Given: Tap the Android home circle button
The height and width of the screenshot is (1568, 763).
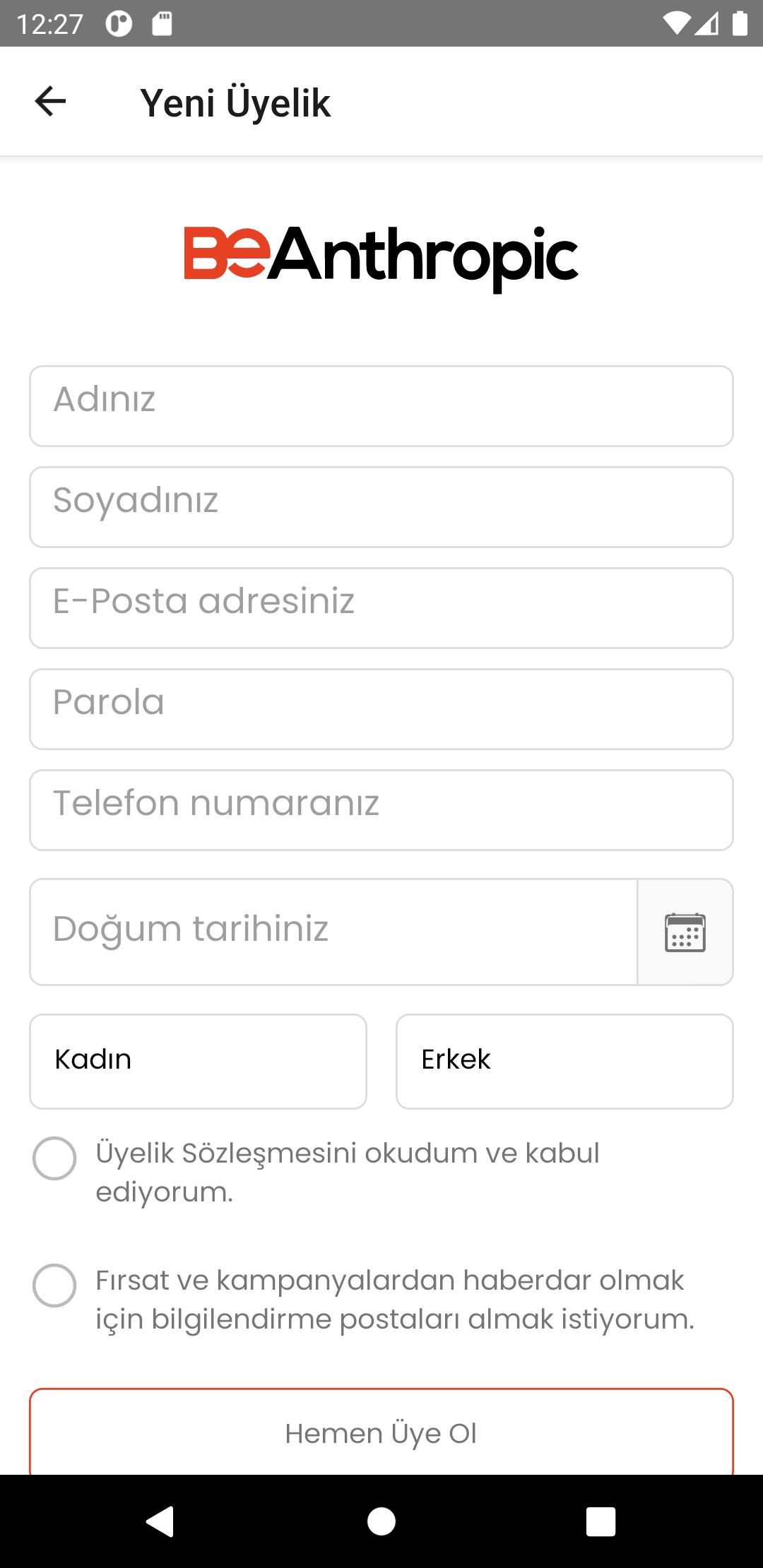Looking at the screenshot, I should [x=381, y=1521].
